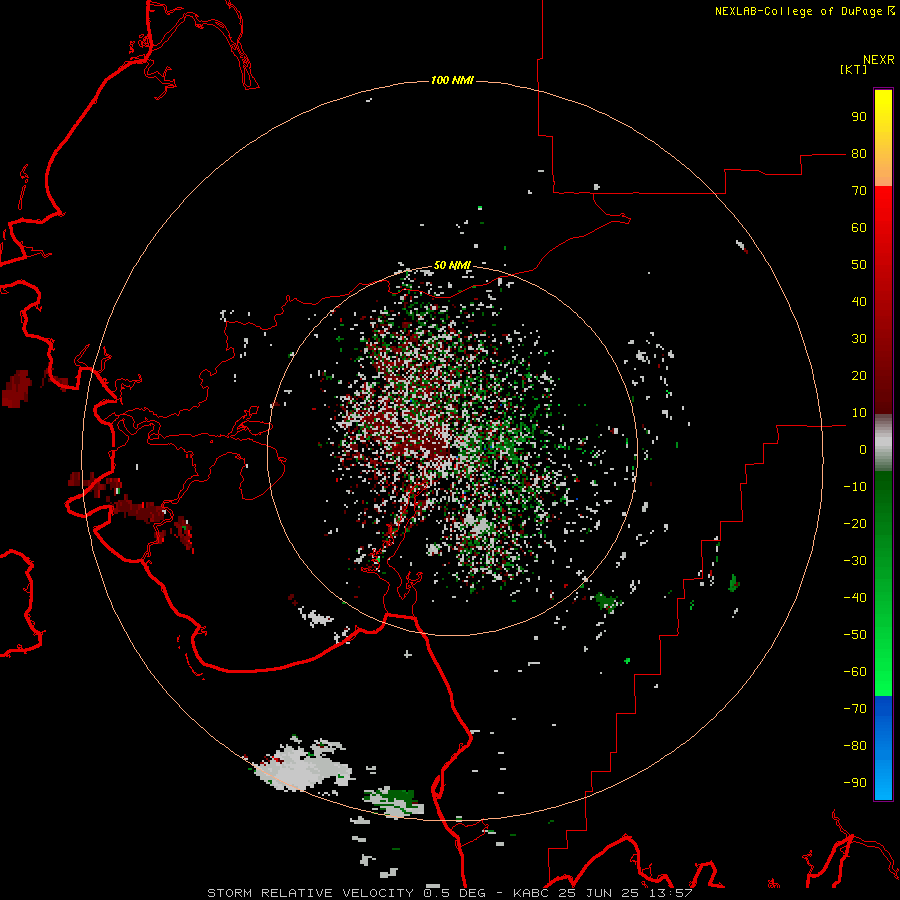
Task: Click the "25 JUN 25 13:57" timestamp in the caption
Action: click(x=626, y=893)
